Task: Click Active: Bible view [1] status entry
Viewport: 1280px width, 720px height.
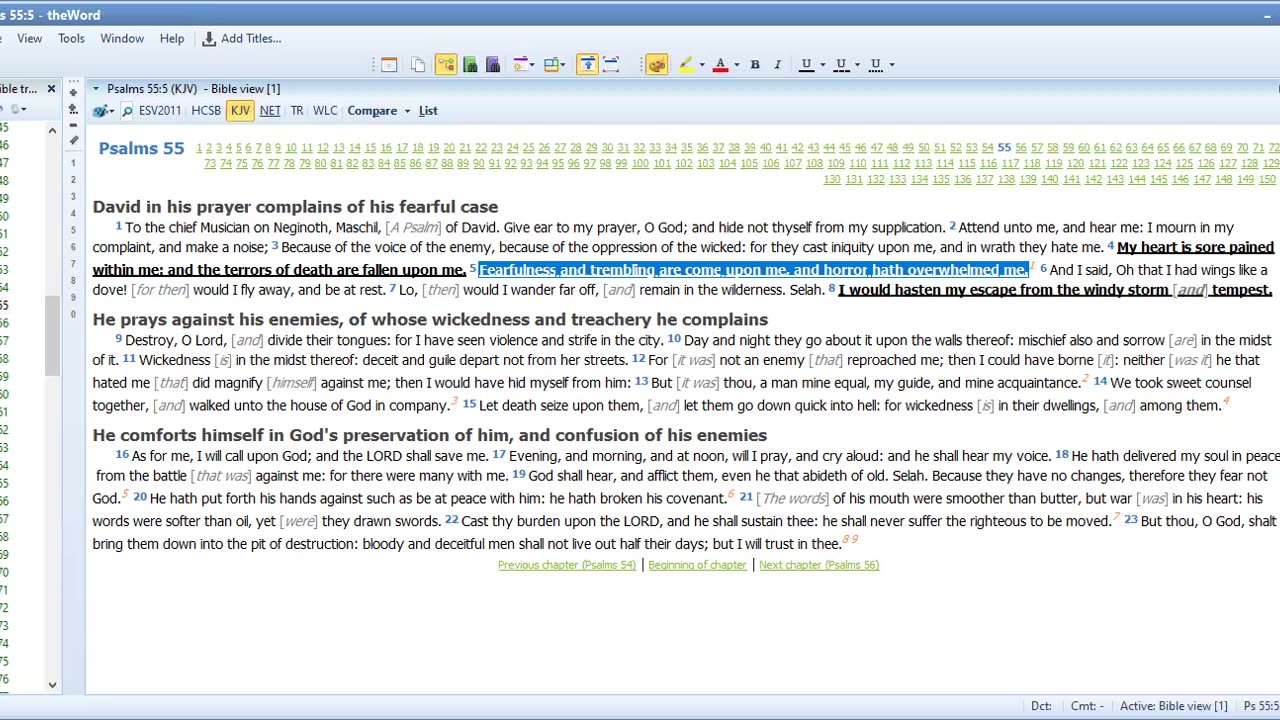Action: pyautogui.click(x=1173, y=706)
